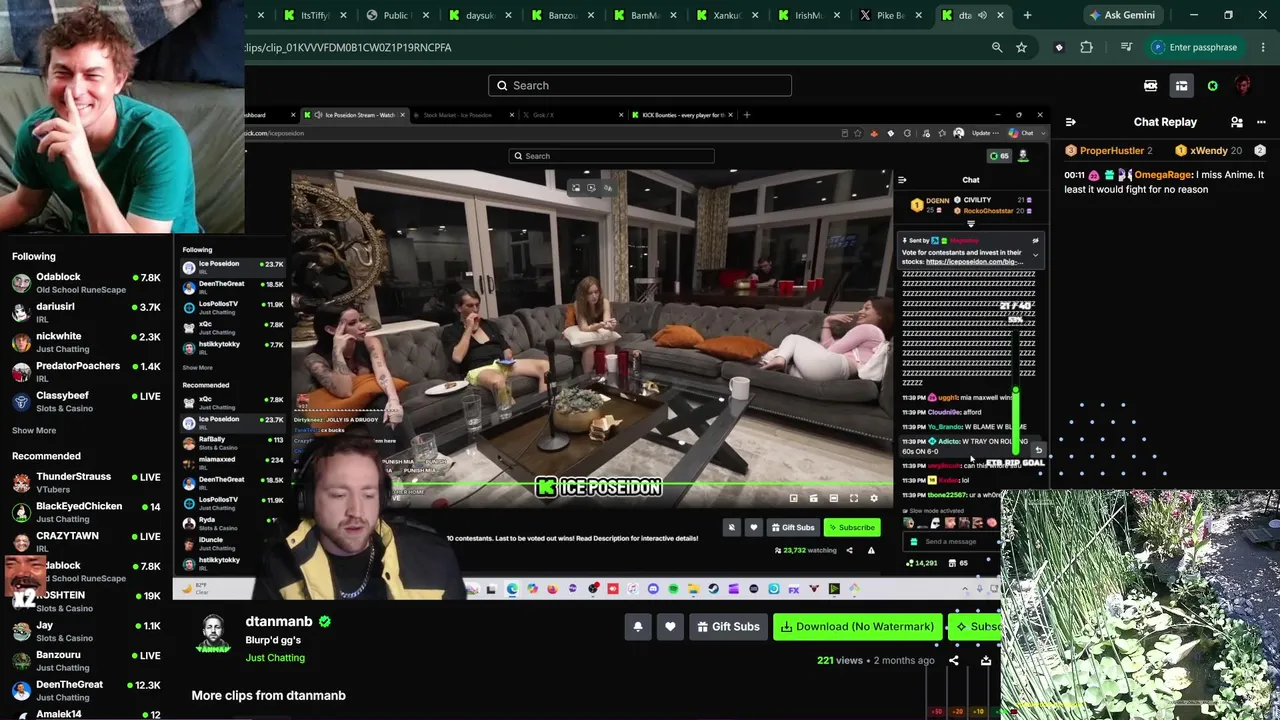Toggle notifications bell for dtanmanb

(x=638, y=627)
